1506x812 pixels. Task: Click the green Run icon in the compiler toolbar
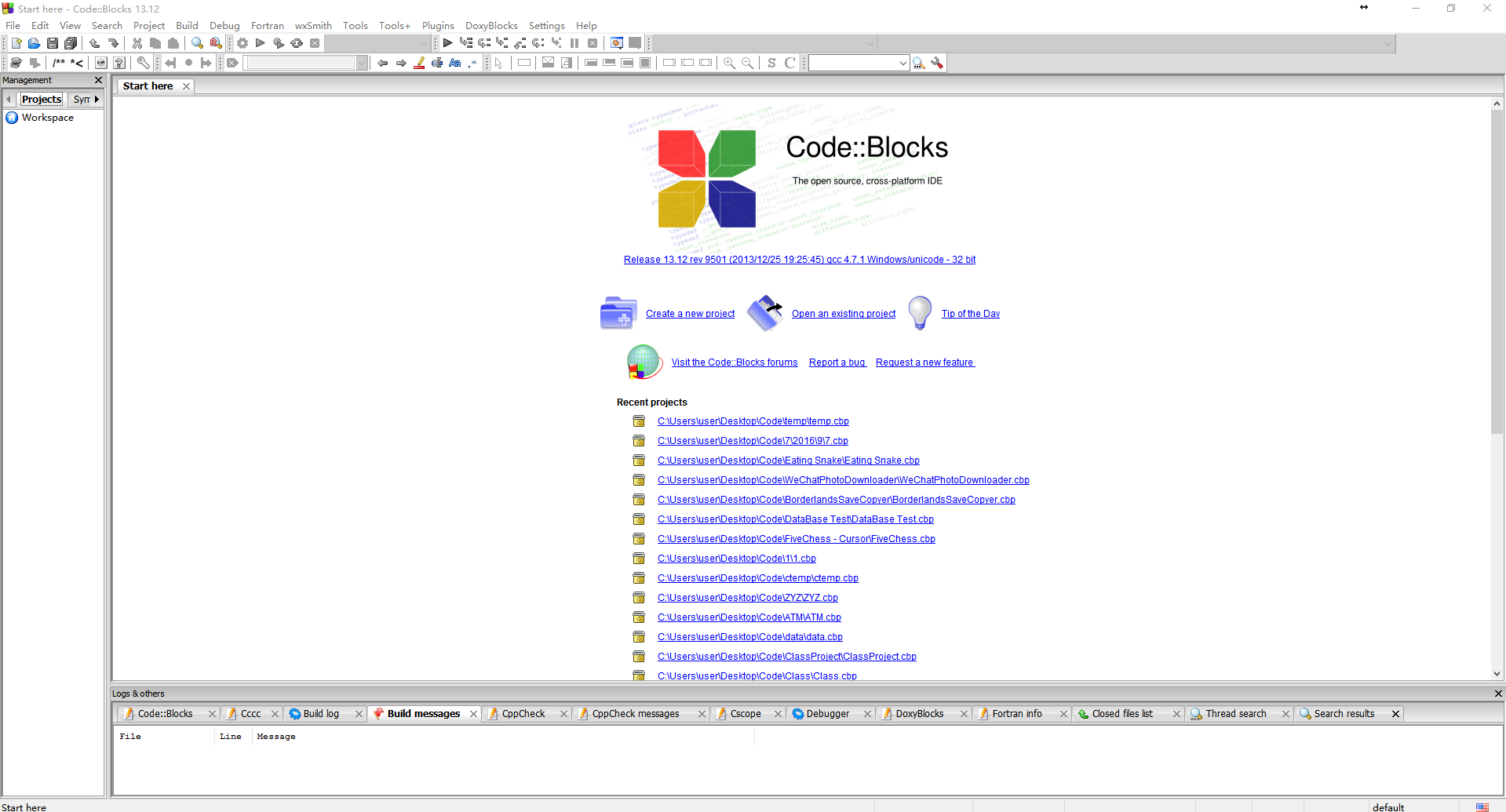click(261, 43)
